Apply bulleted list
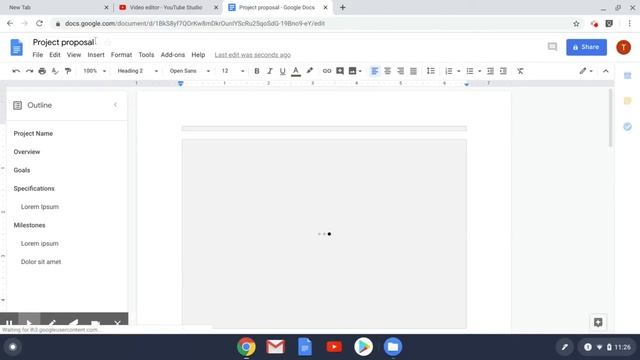Image resolution: width=640 pixels, height=360 pixels. (x=470, y=71)
